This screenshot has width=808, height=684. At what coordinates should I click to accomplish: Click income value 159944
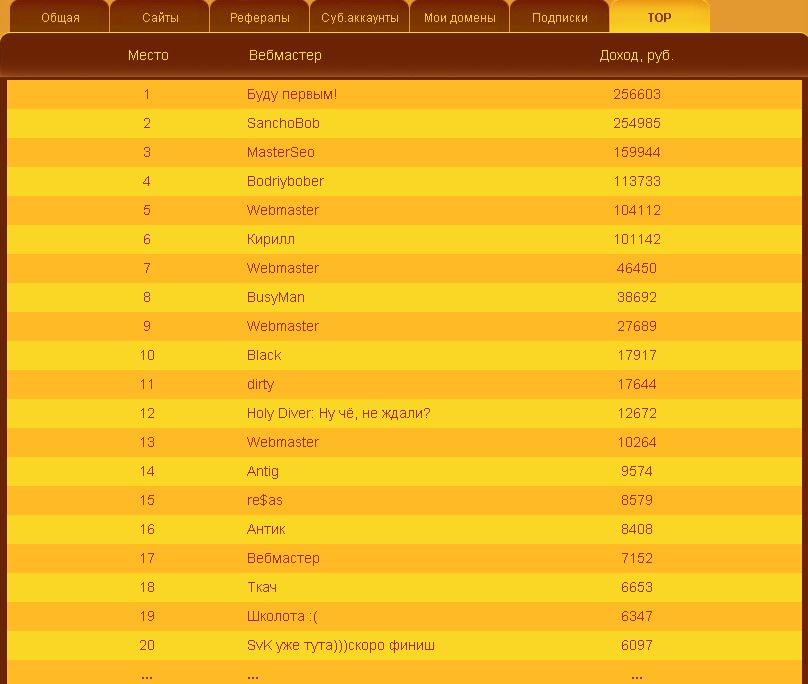coord(636,152)
